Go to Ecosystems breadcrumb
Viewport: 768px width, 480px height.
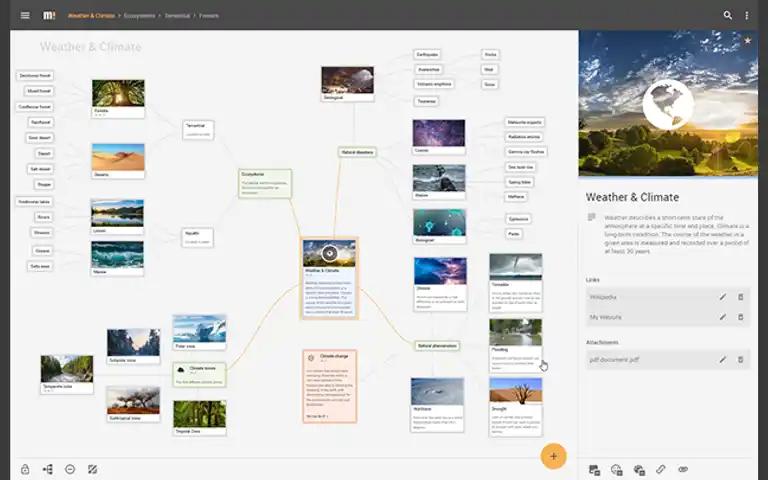[139, 16]
